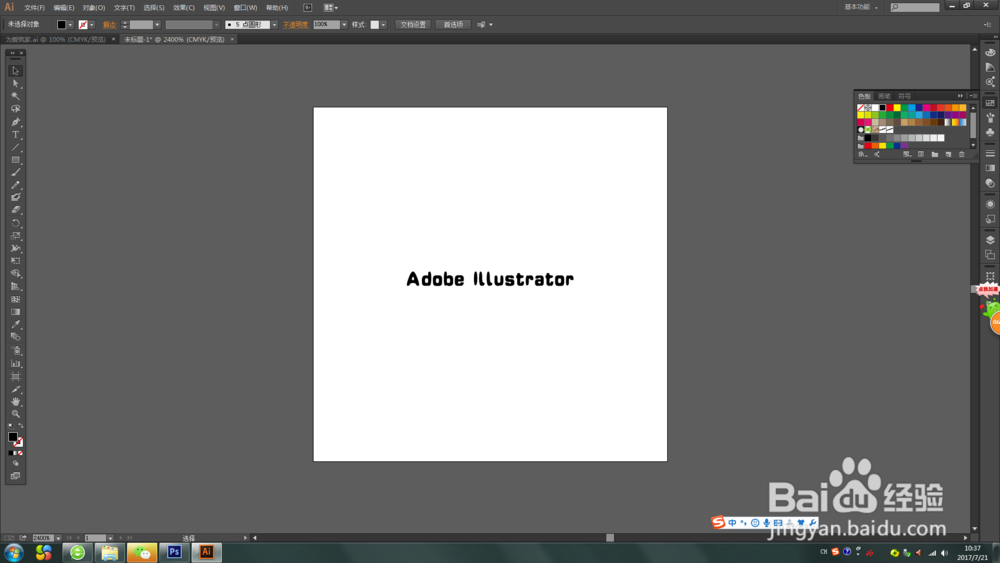Expand the stroke weight dropdown

click(x=157, y=25)
